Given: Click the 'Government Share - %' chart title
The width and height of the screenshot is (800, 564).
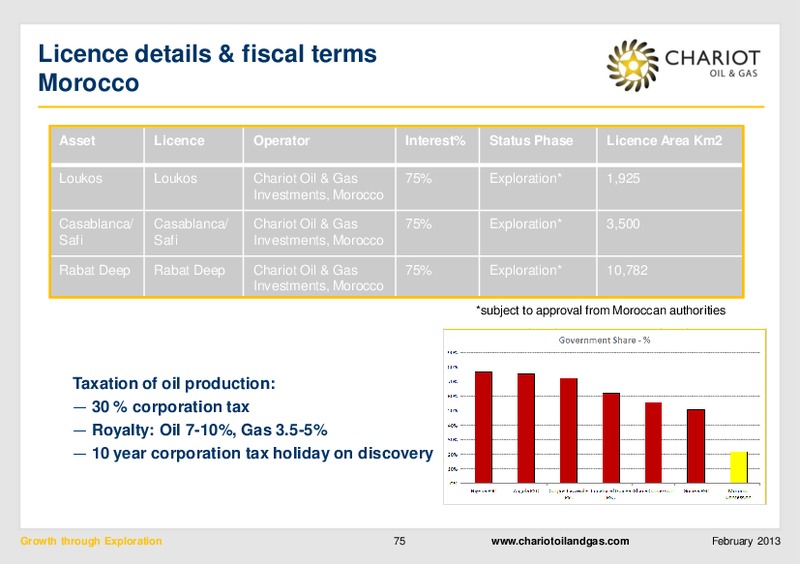Looking at the screenshot, I should (604, 340).
